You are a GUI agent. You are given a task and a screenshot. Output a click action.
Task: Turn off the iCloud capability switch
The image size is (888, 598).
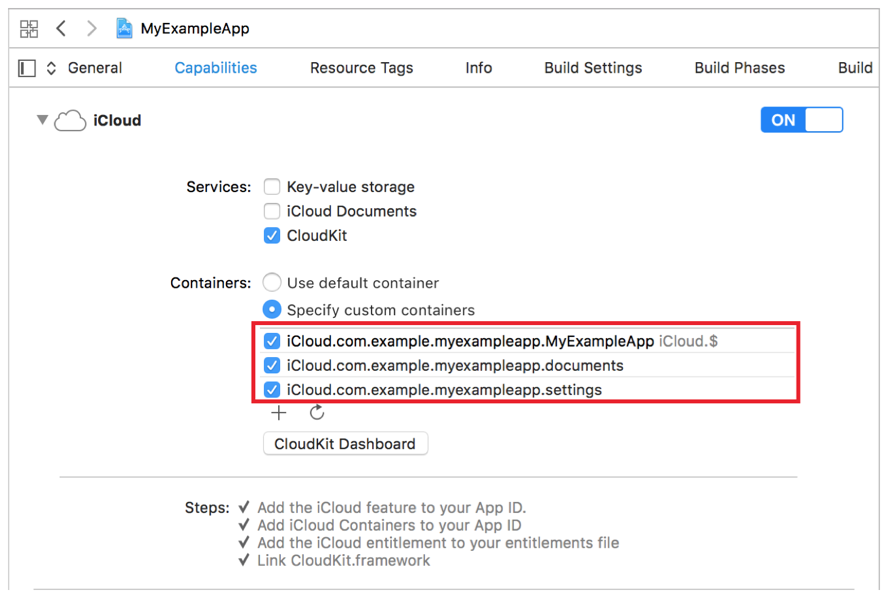[x=802, y=120]
